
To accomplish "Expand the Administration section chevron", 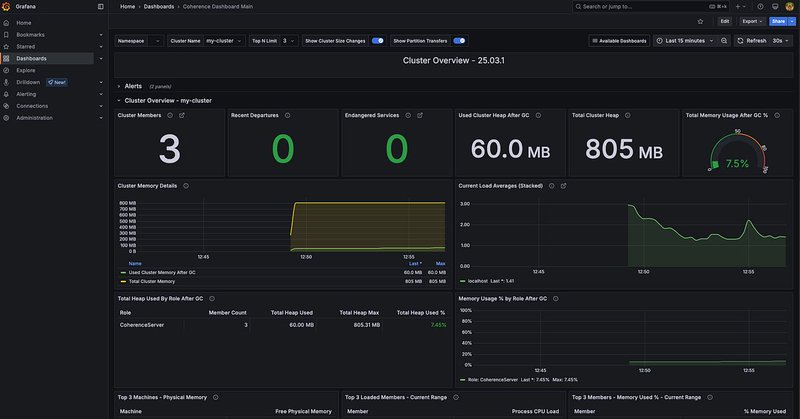I will pos(101,118).
